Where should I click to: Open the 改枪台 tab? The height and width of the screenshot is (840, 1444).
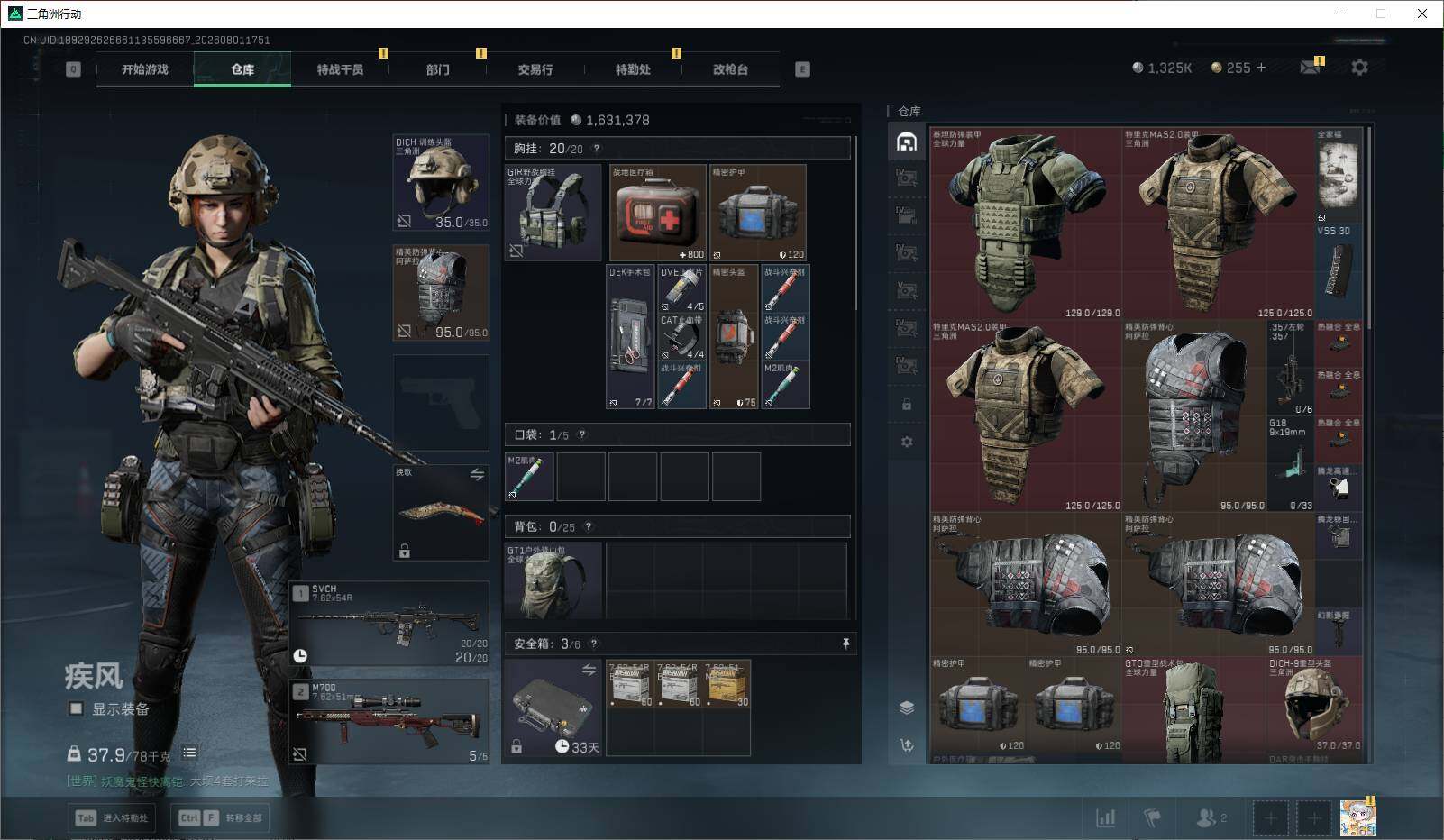730,69
